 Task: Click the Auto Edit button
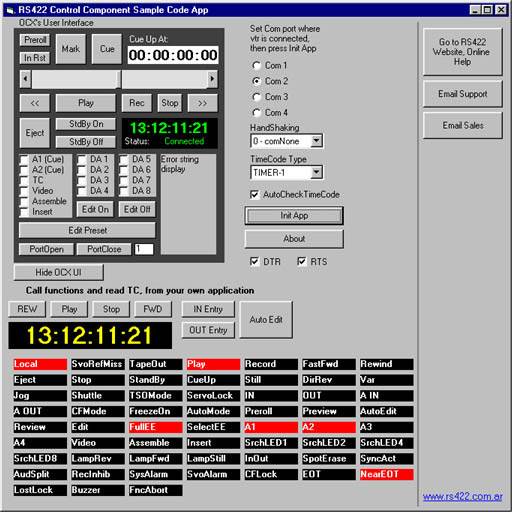266,320
